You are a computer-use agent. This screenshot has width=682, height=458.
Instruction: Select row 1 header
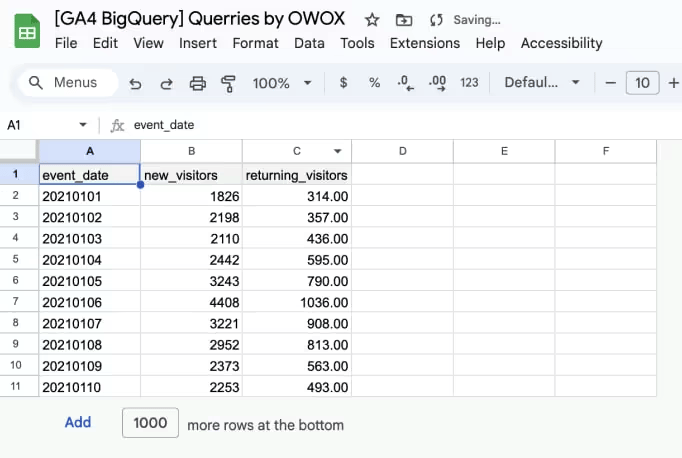pos(19,174)
